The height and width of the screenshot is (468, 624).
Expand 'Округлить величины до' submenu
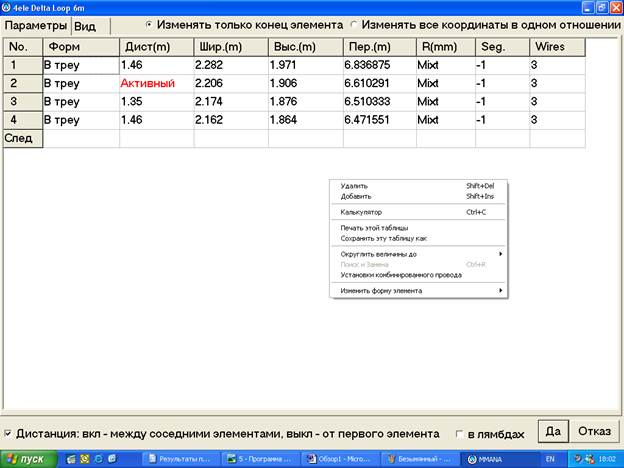coord(418,254)
